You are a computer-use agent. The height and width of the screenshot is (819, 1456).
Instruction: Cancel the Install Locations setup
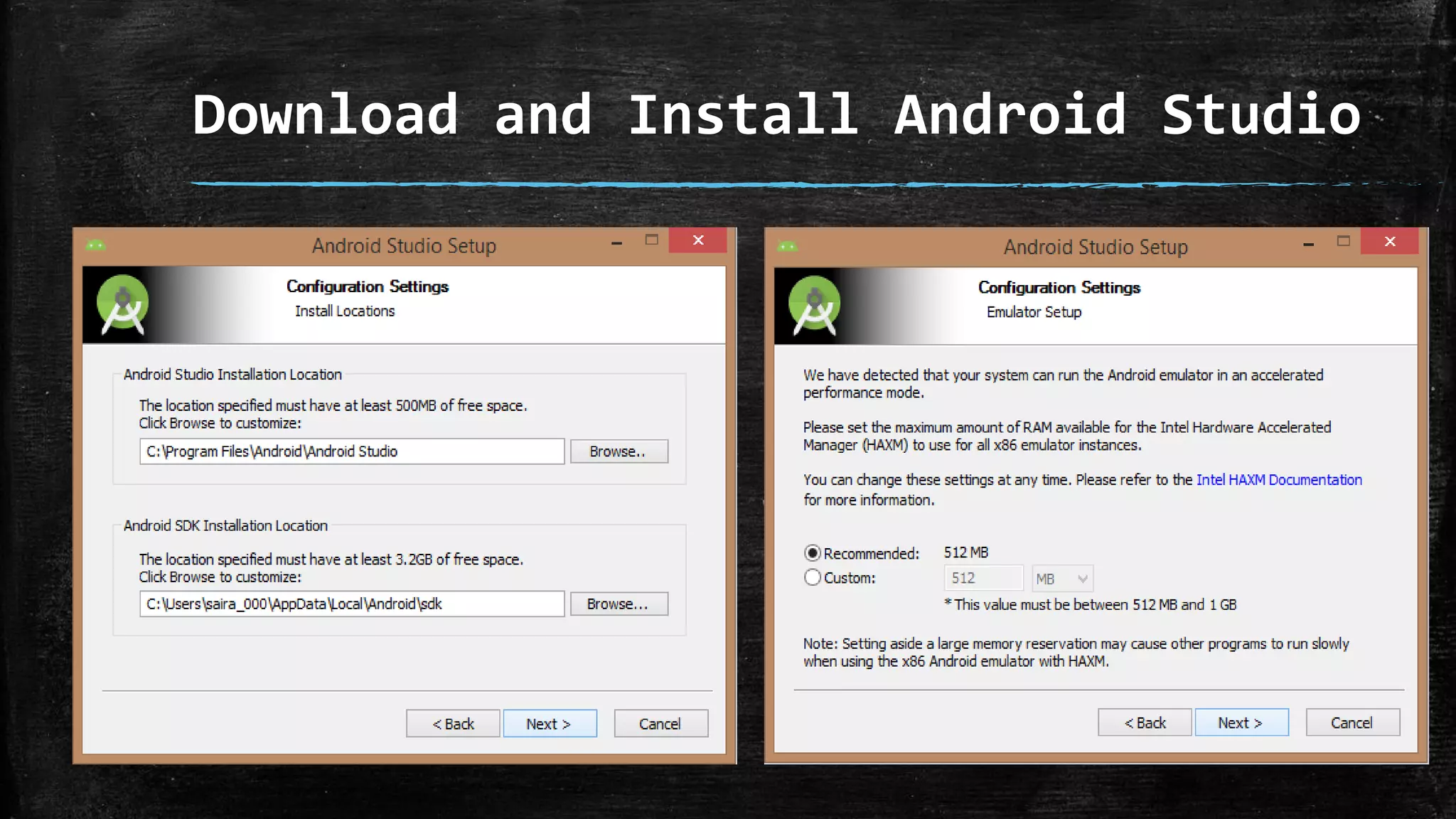pyautogui.click(x=660, y=724)
